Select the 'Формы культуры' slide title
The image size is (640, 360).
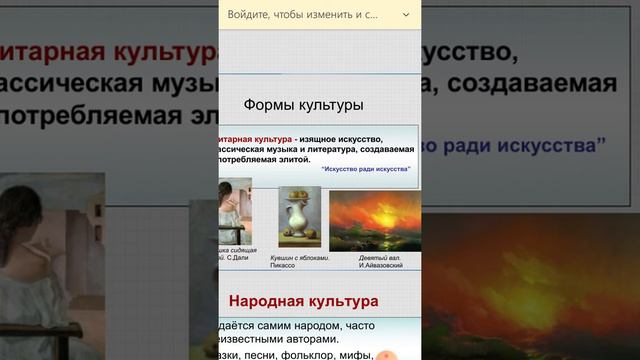[x=303, y=105]
